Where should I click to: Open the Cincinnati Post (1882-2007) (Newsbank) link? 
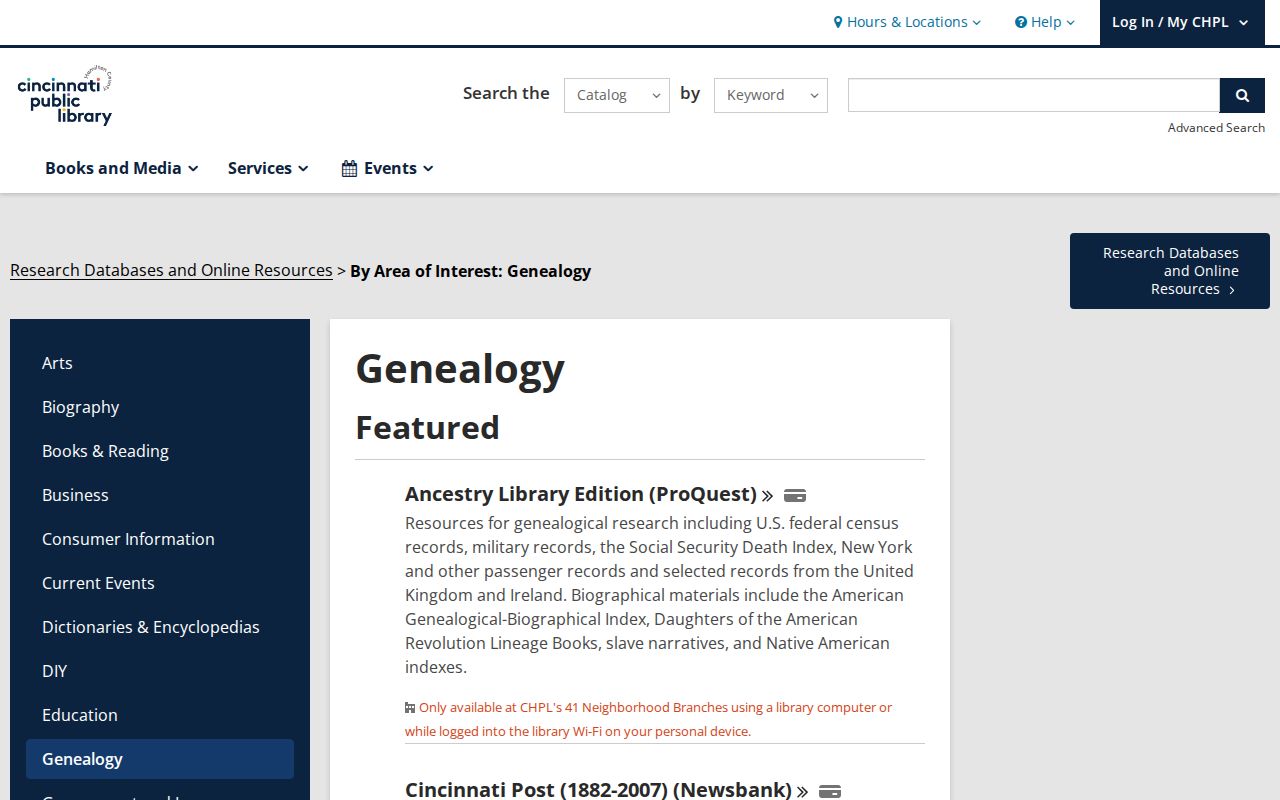click(x=598, y=790)
